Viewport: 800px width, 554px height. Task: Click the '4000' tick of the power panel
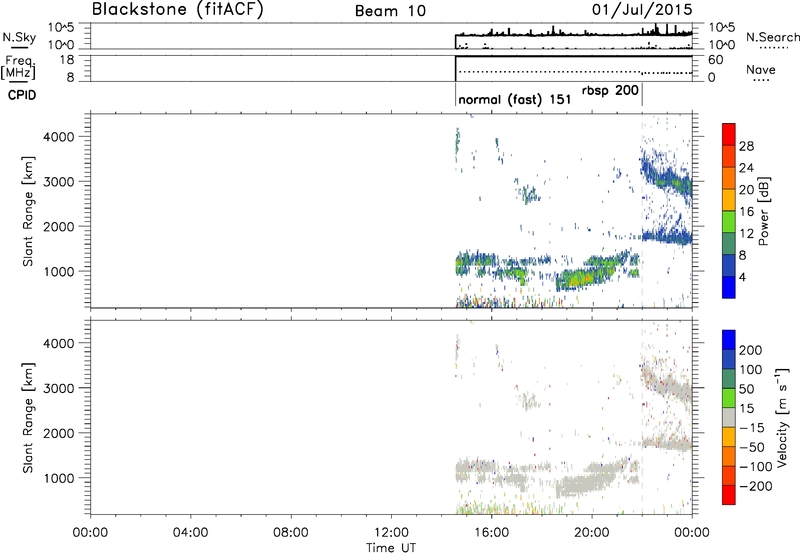click(59, 137)
